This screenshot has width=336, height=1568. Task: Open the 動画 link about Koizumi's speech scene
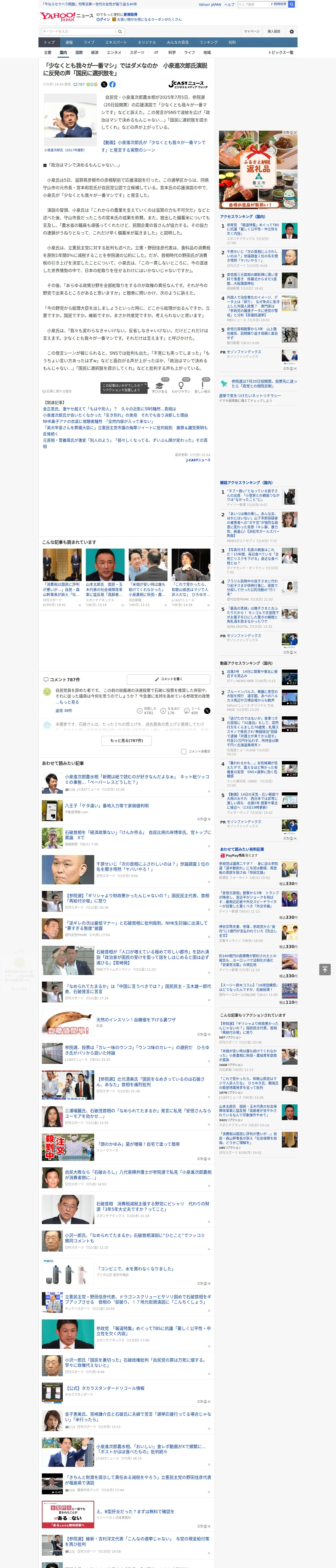[153, 146]
